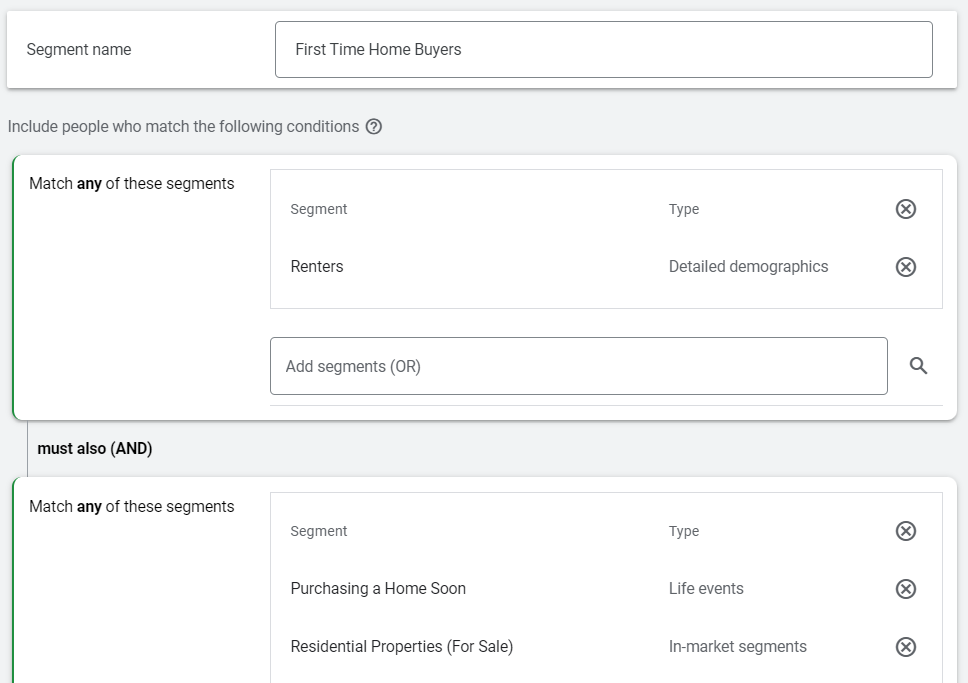Viewport: 968px width, 683px height.
Task: Open the Residential Properties (For Sale) entry
Action: (401, 647)
